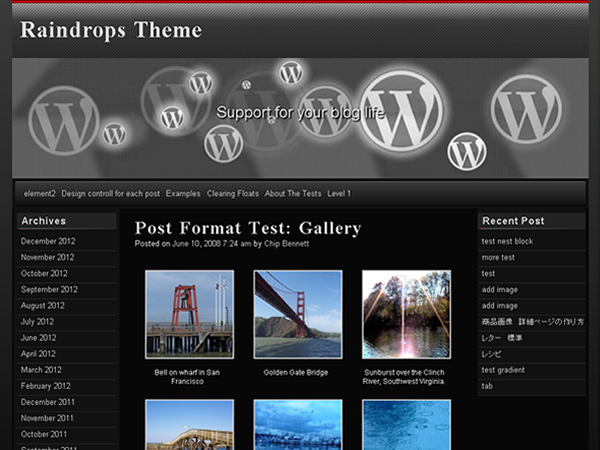The width and height of the screenshot is (600, 450).
Task: View the September 2012 archive
Action: (49, 289)
